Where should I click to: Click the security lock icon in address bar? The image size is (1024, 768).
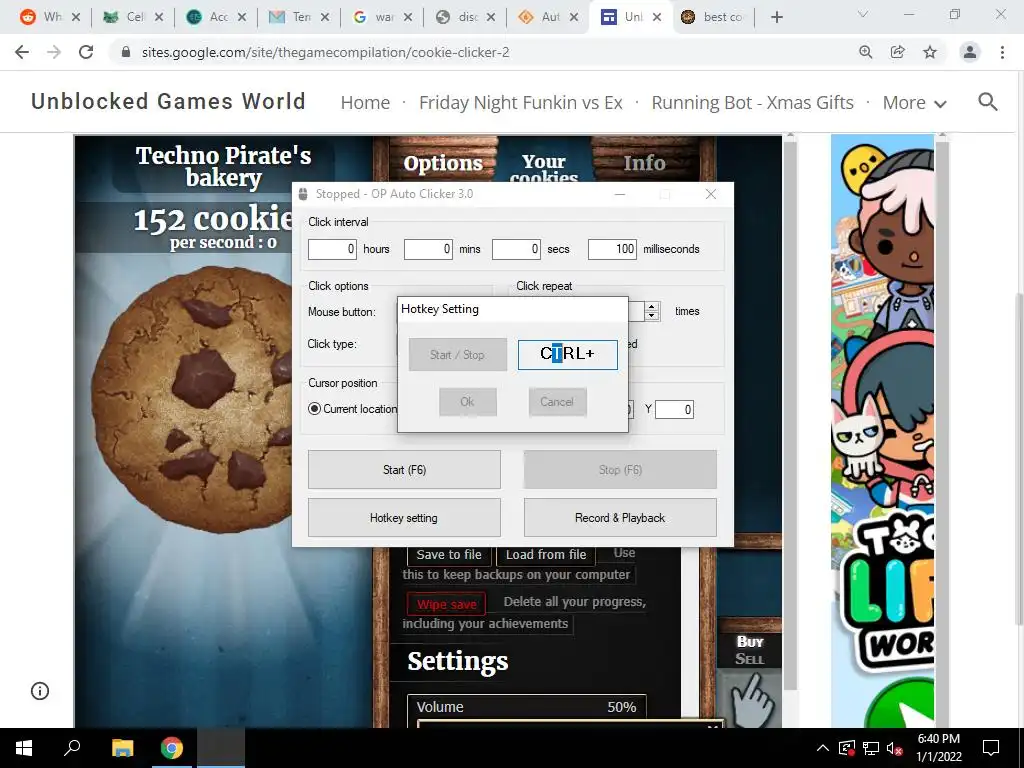(126, 52)
